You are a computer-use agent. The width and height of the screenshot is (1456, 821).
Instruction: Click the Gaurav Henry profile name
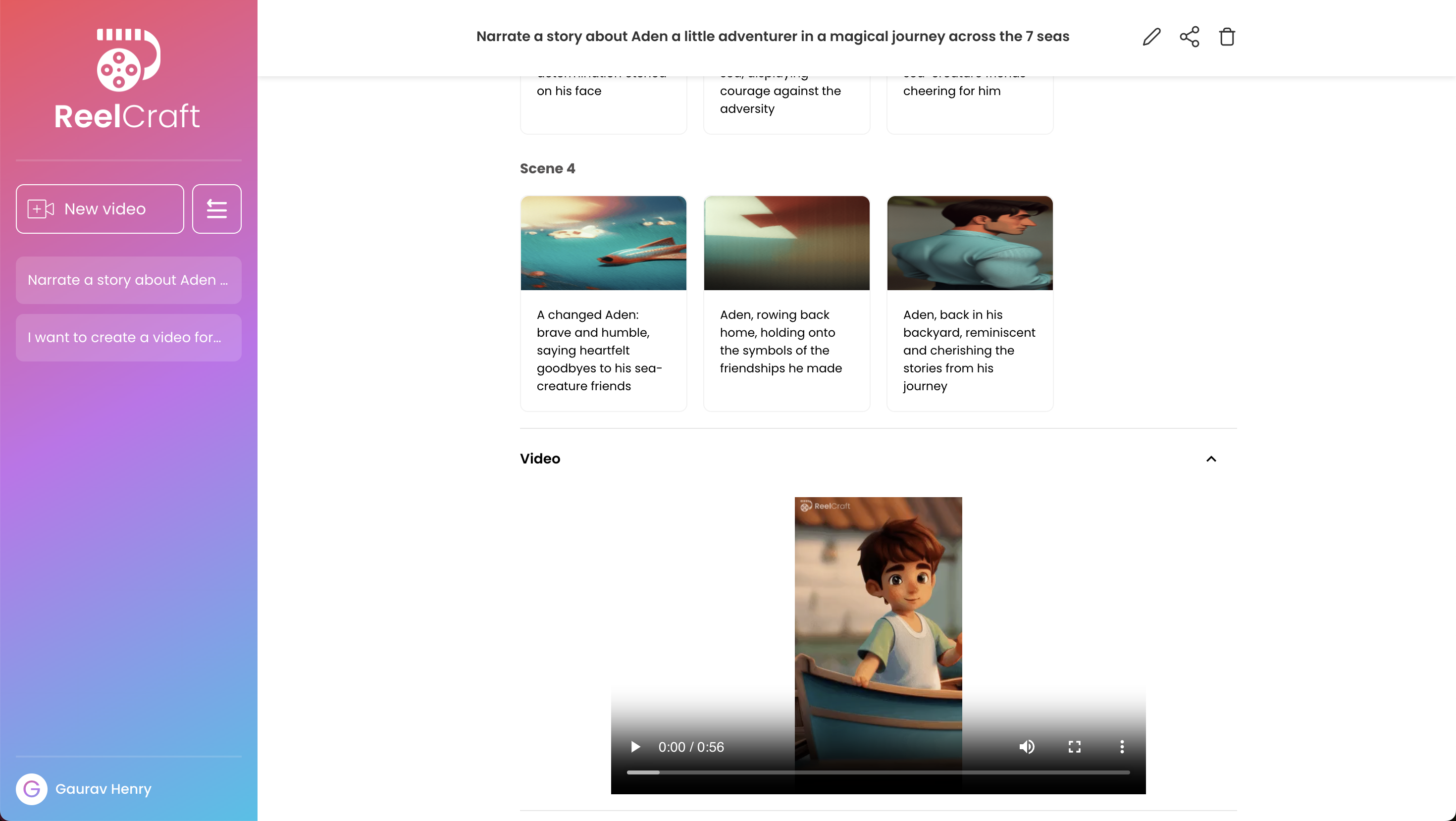[x=104, y=789]
